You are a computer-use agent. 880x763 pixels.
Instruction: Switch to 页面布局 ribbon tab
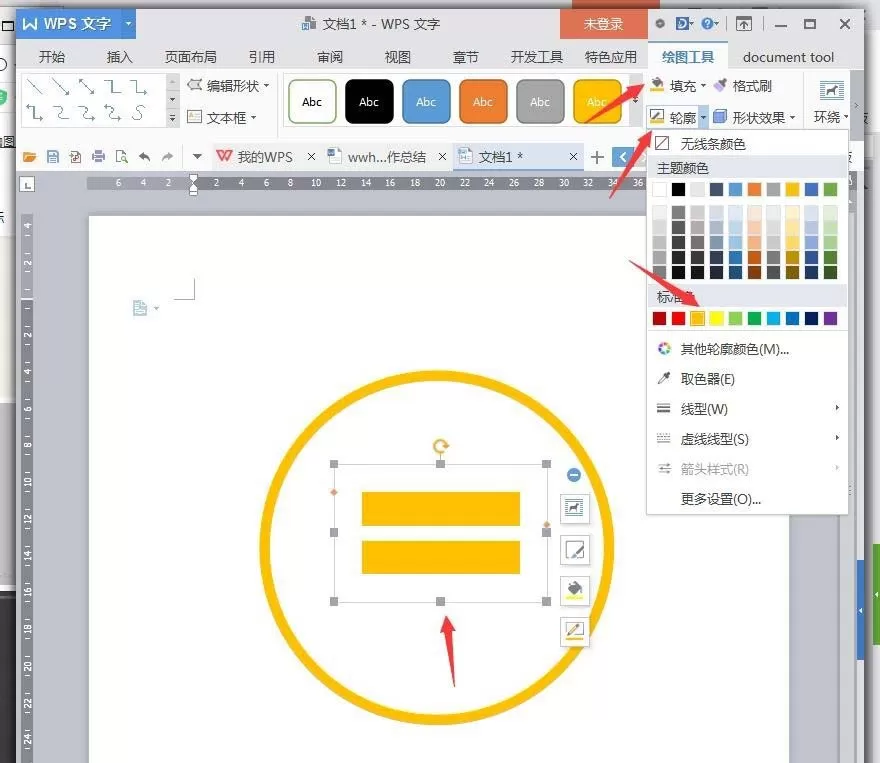tap(190, 57)
